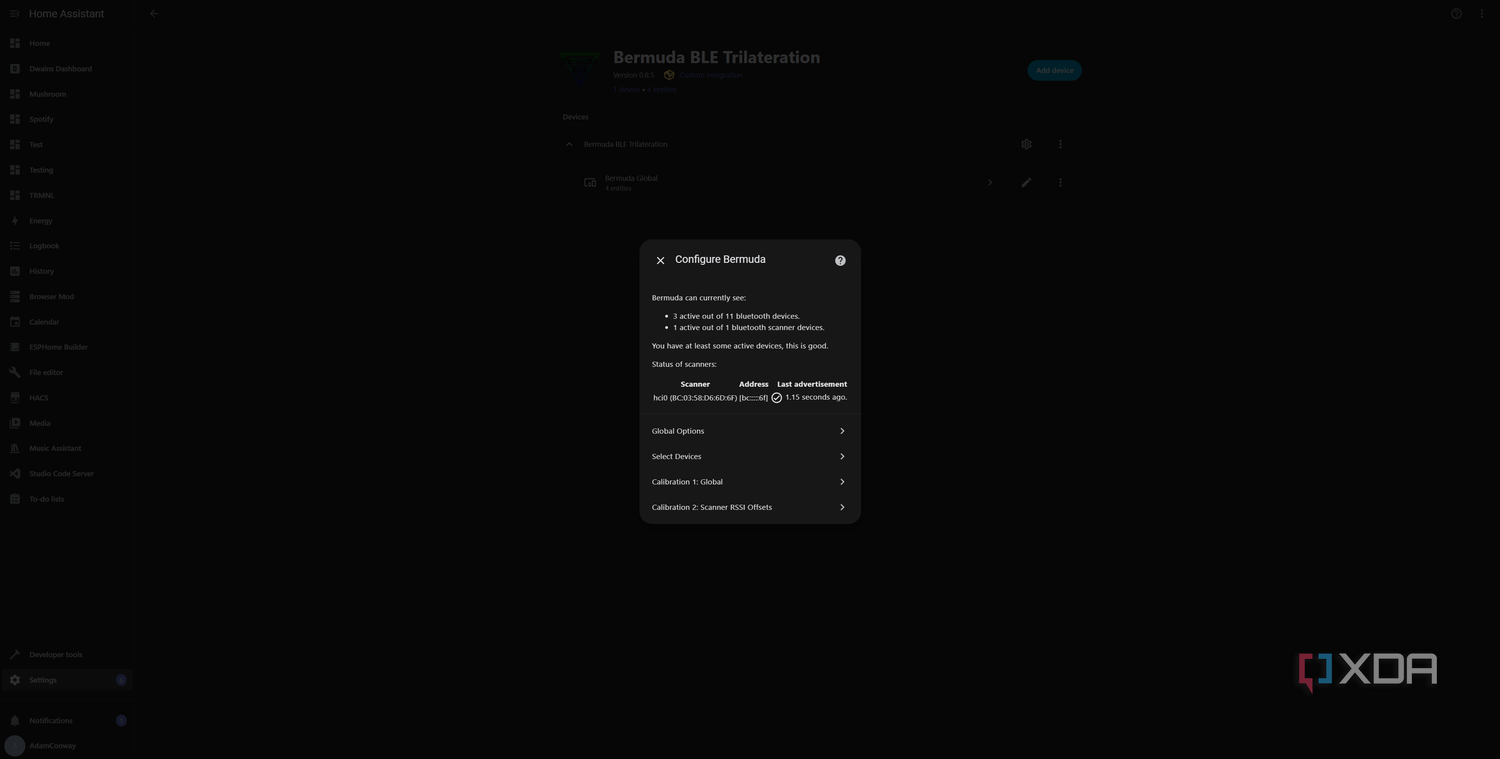1500x759 pixels.
Task: Open settings gear for Bermuda BLE Trilateration
Action: (x=1026, y=144)
